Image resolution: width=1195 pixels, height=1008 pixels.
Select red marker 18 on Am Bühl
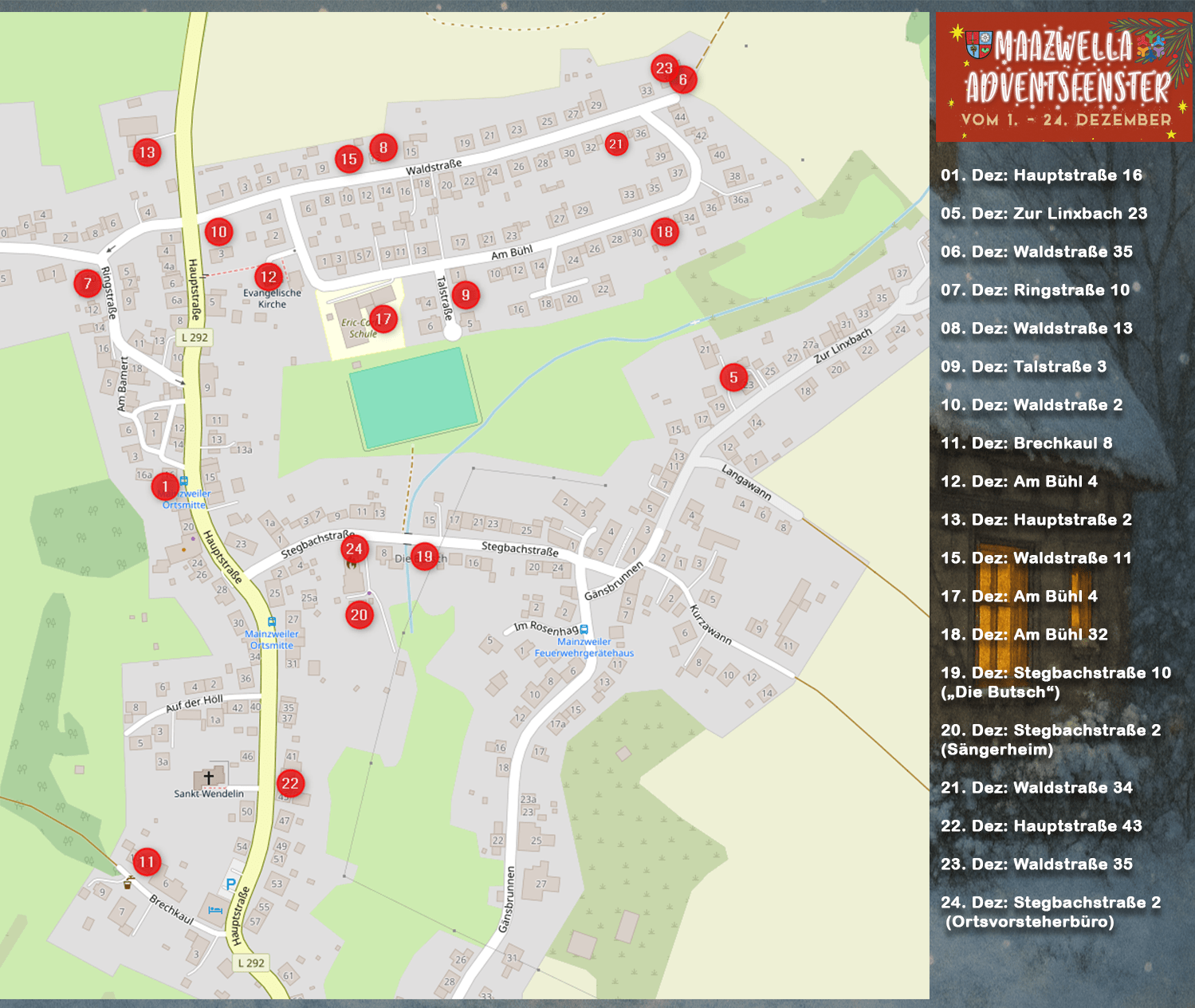(665, 232)
